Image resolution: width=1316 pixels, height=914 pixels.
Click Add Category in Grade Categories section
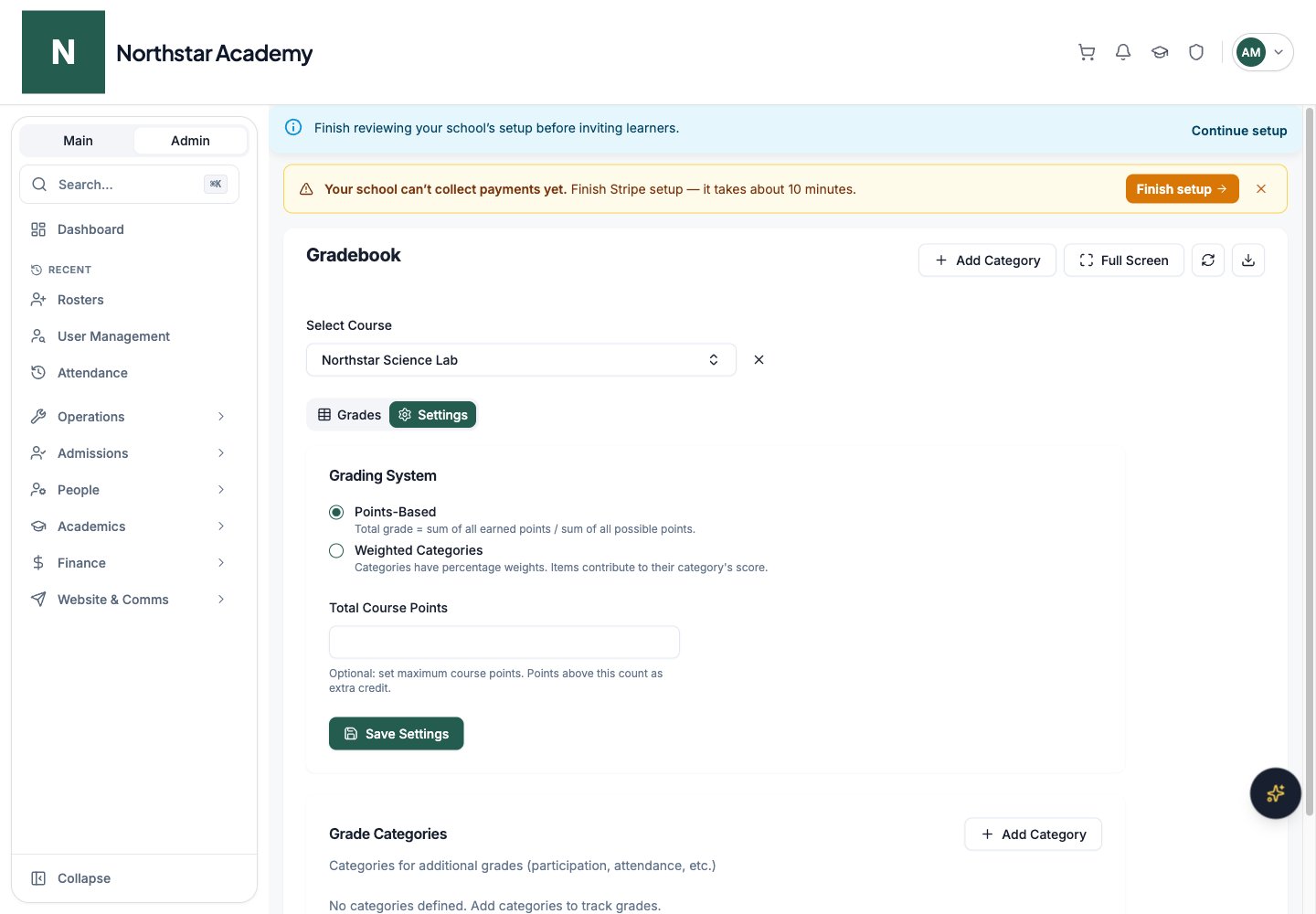[1033, 834]
